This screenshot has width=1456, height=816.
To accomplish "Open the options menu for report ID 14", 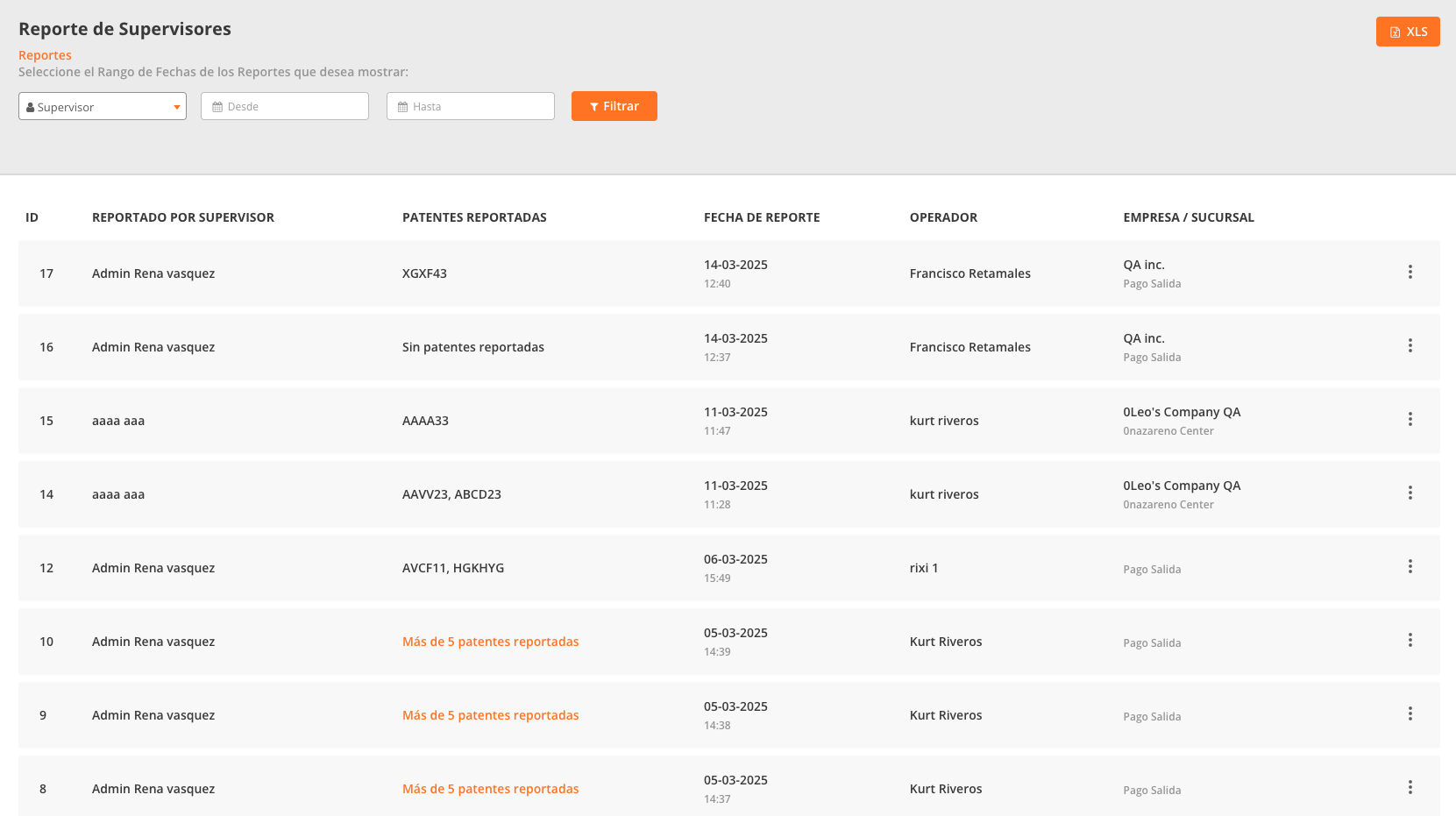I will pyautogui.click(x=1410, y=493).
